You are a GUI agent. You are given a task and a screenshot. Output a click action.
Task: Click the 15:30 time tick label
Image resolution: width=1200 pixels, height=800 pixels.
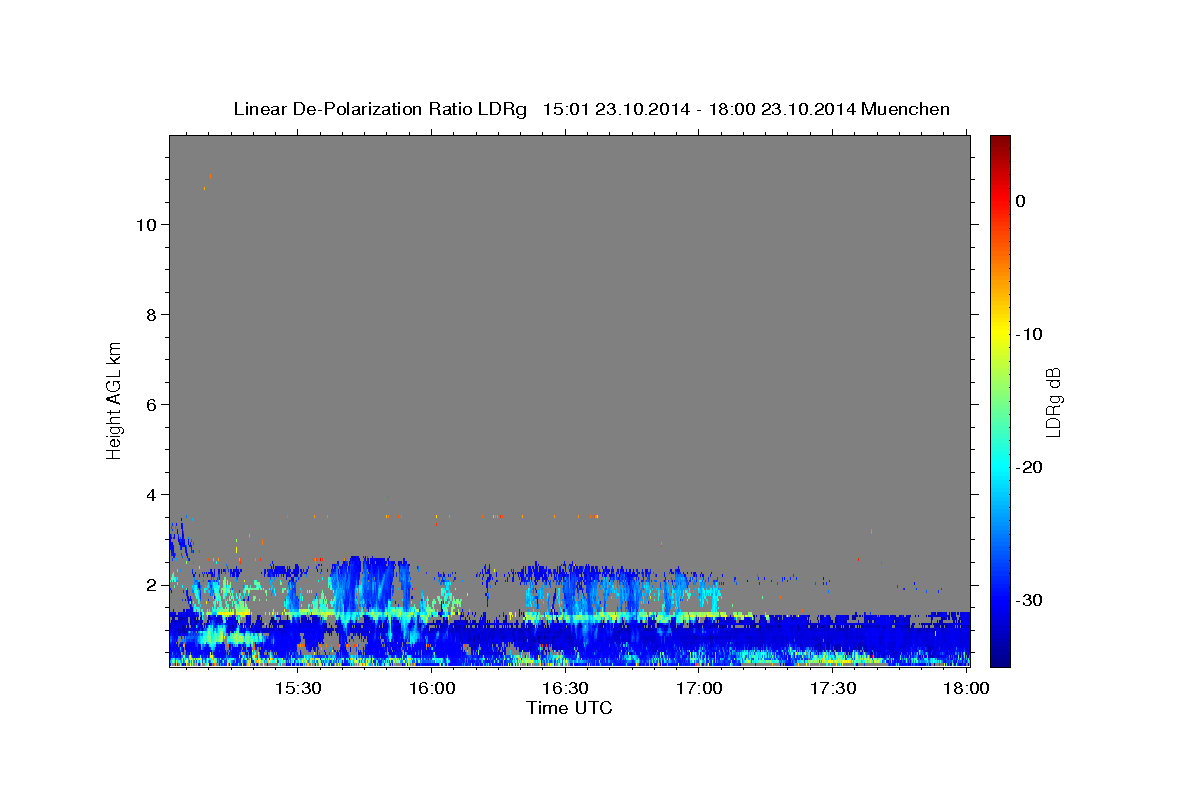click(x=298, y=689)
